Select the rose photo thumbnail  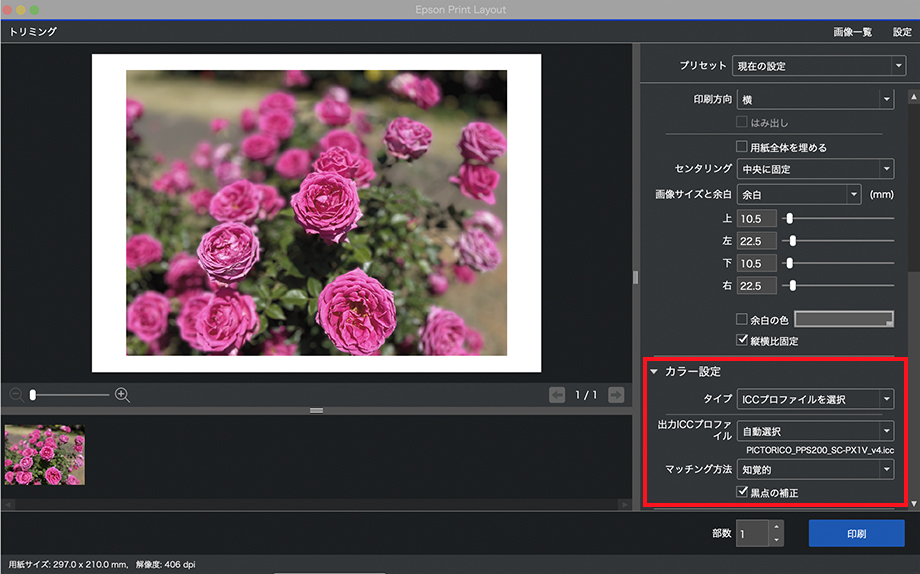pos(45,455)
